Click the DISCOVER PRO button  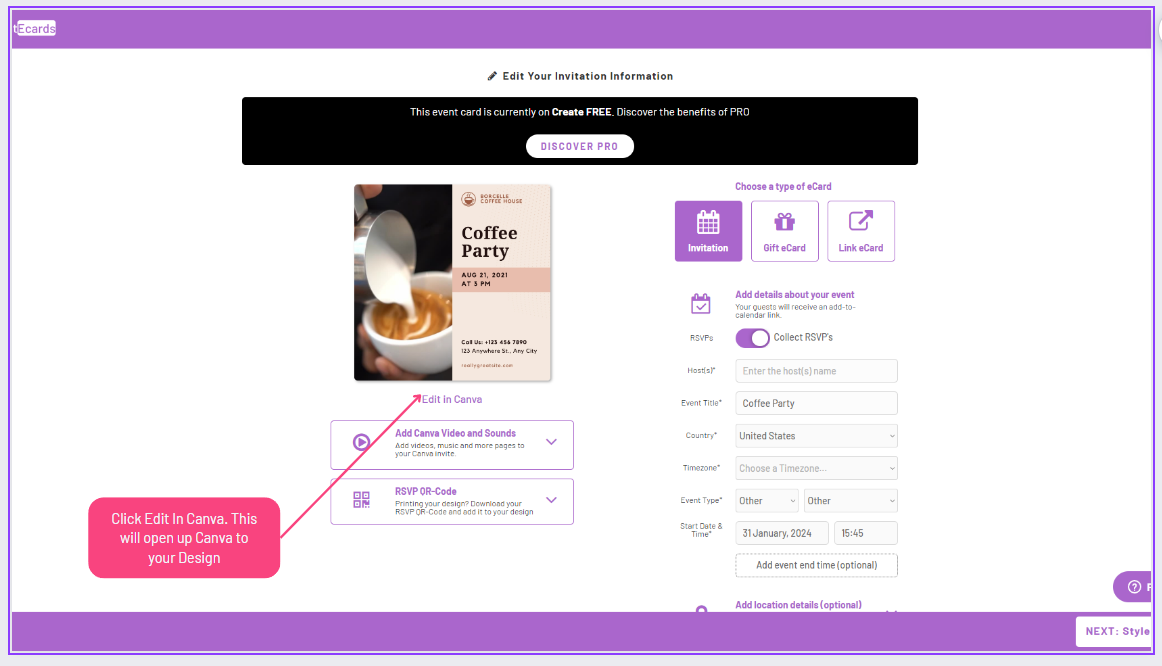click(580, 146)
